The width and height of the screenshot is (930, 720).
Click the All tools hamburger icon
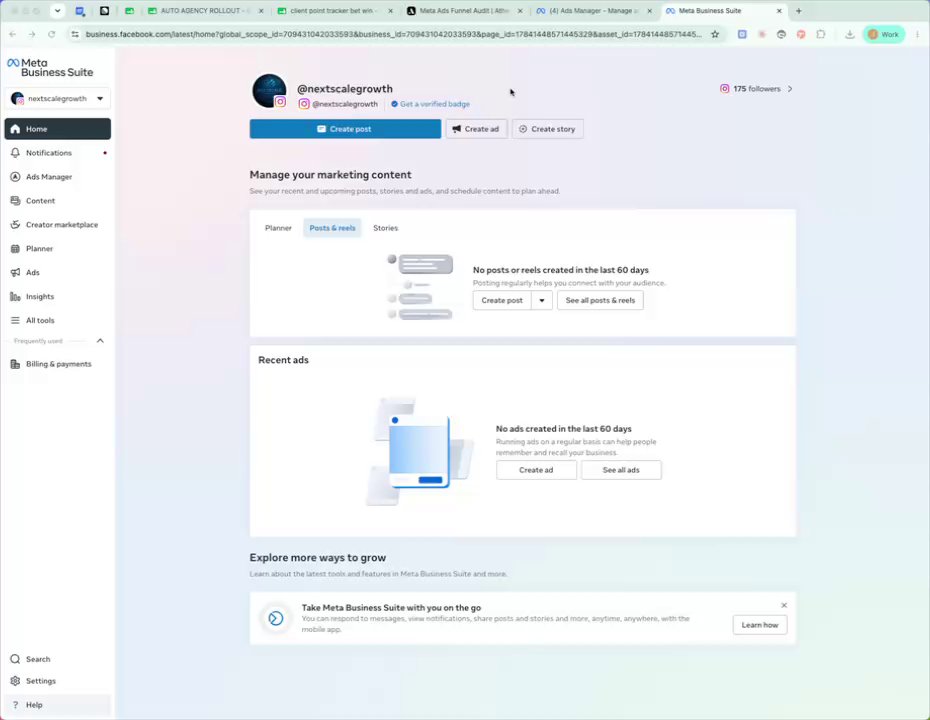[15, 320]
